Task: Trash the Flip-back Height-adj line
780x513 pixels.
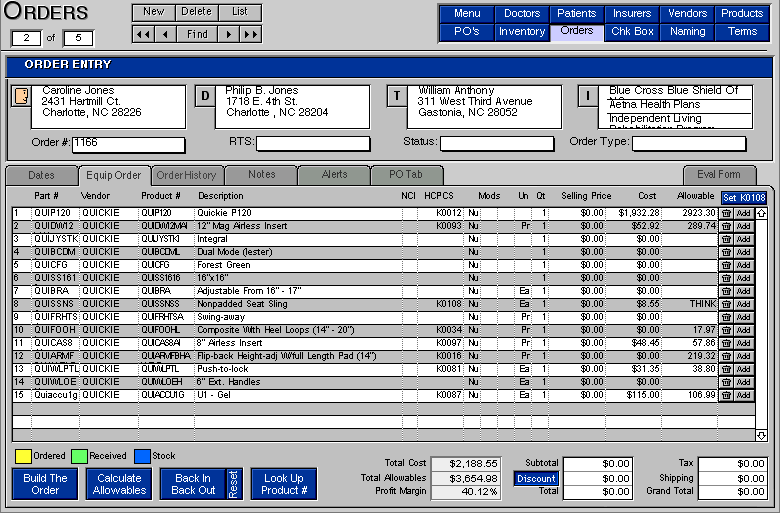Action: click(x=726, y=356)
